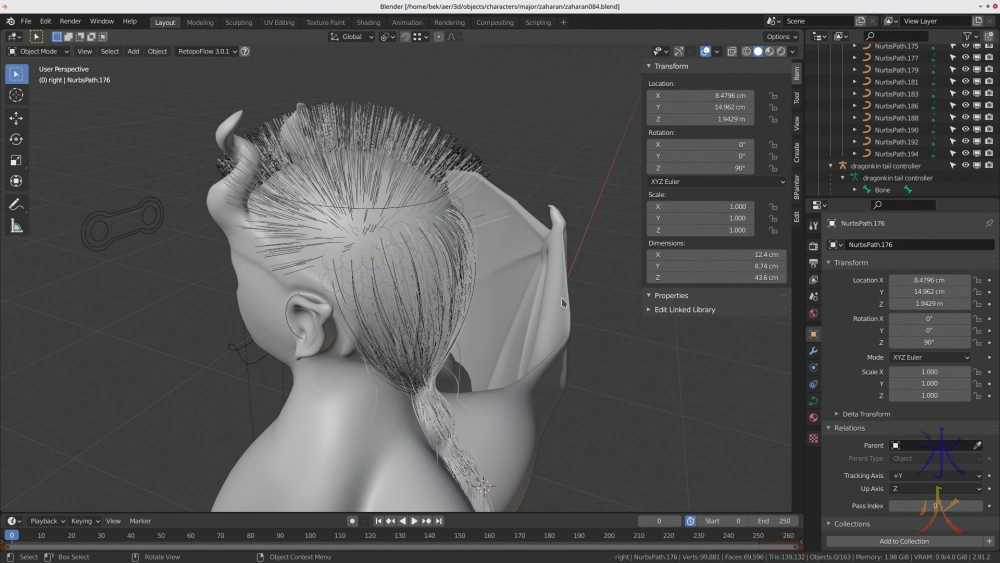
Task: Open the Modifiers wrench properties tab
Action: tap(813, 351)
